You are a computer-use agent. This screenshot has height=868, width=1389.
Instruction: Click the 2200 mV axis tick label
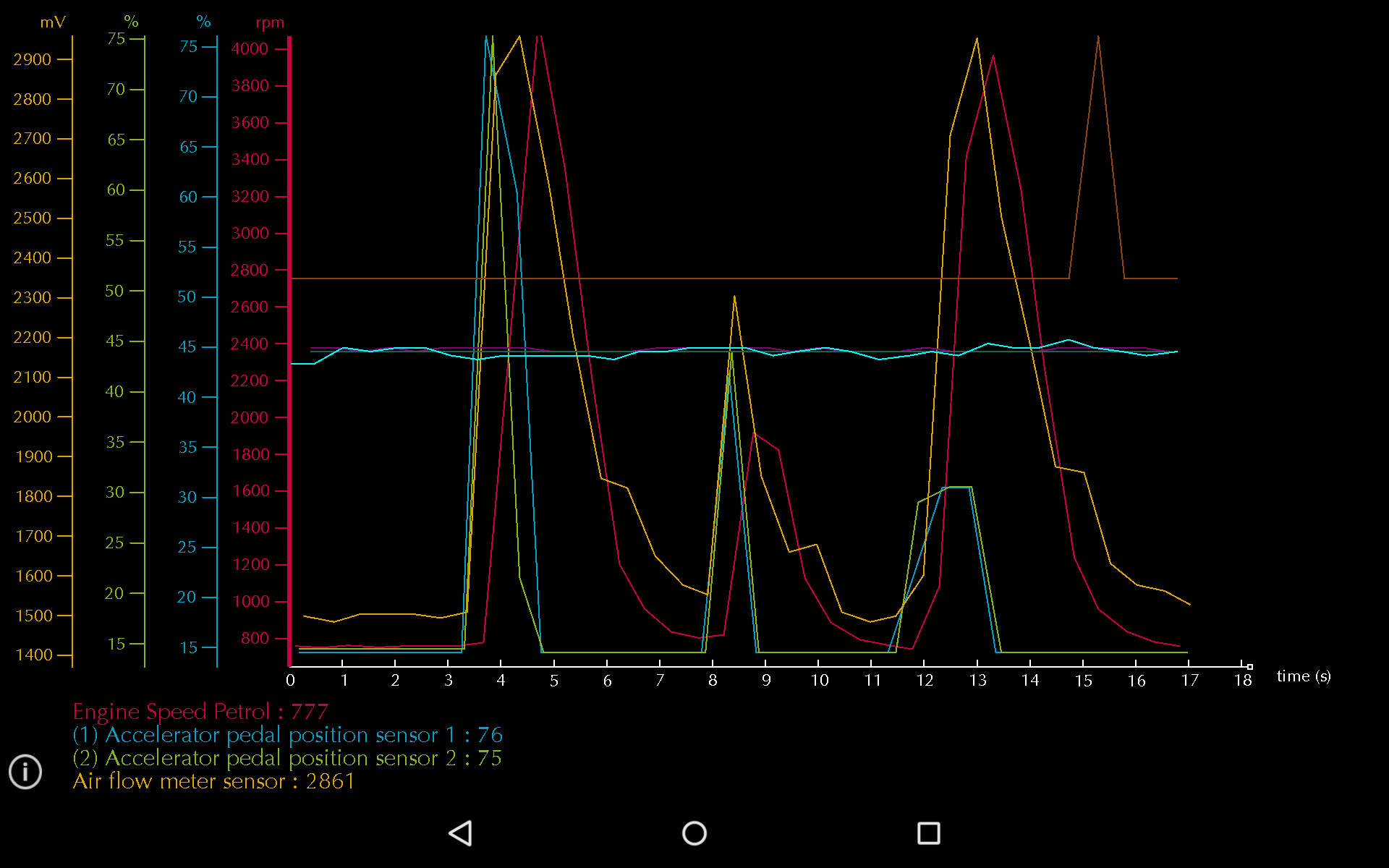[x=33, y=337]
